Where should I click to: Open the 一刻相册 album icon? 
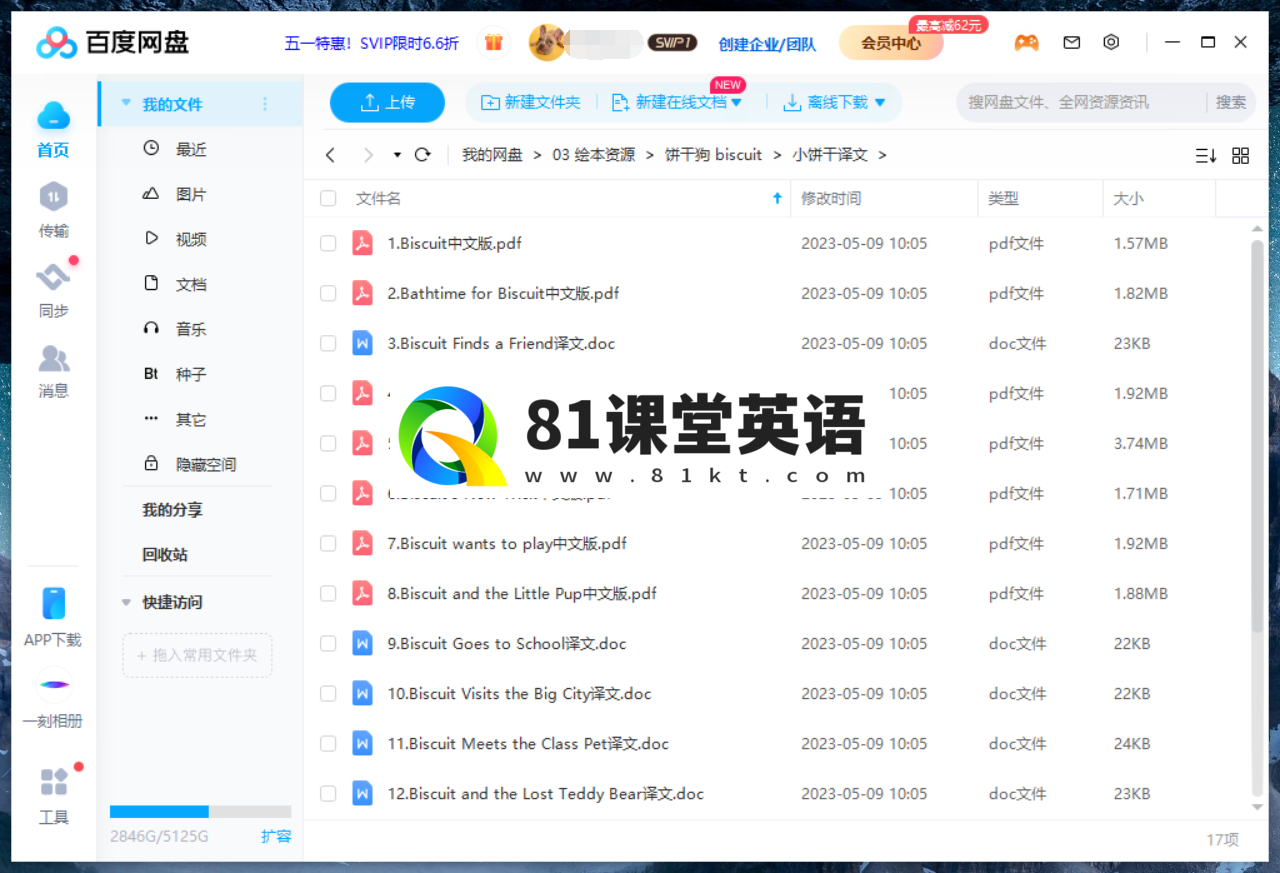point(53,685)
